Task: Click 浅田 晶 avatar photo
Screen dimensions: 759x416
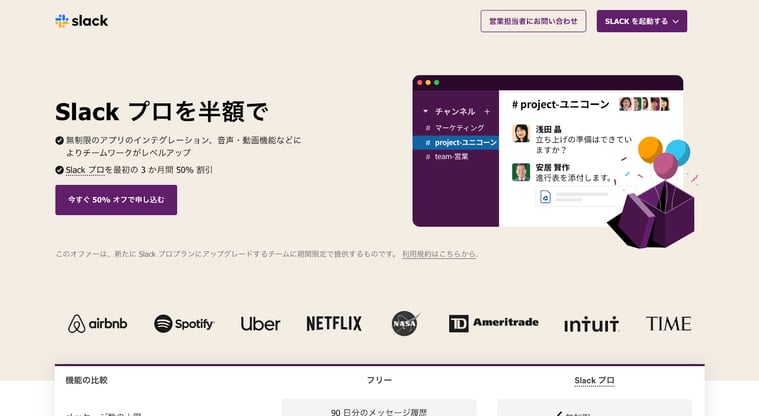Action: click(521, 133)
